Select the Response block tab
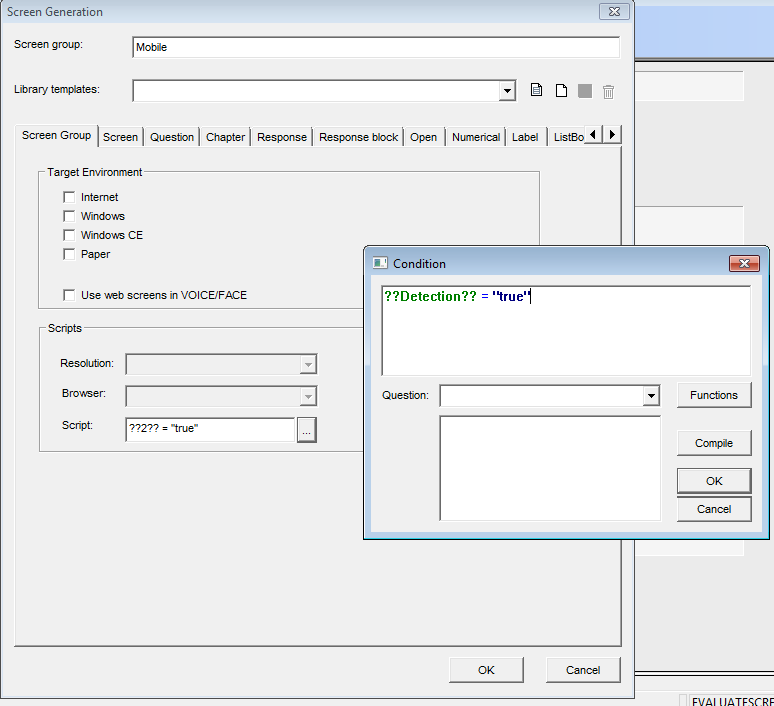The height and width of the screenshot is (706, 774). [358, 137]
